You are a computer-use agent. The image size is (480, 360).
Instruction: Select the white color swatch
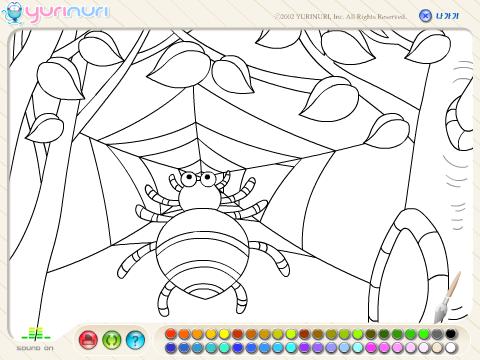[450, 348]
